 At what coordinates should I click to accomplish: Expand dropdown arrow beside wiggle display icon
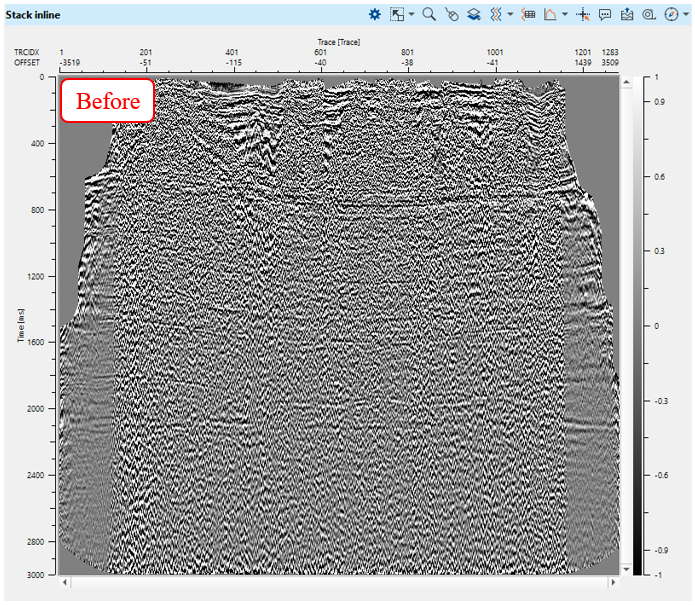[x=510, y=14]
